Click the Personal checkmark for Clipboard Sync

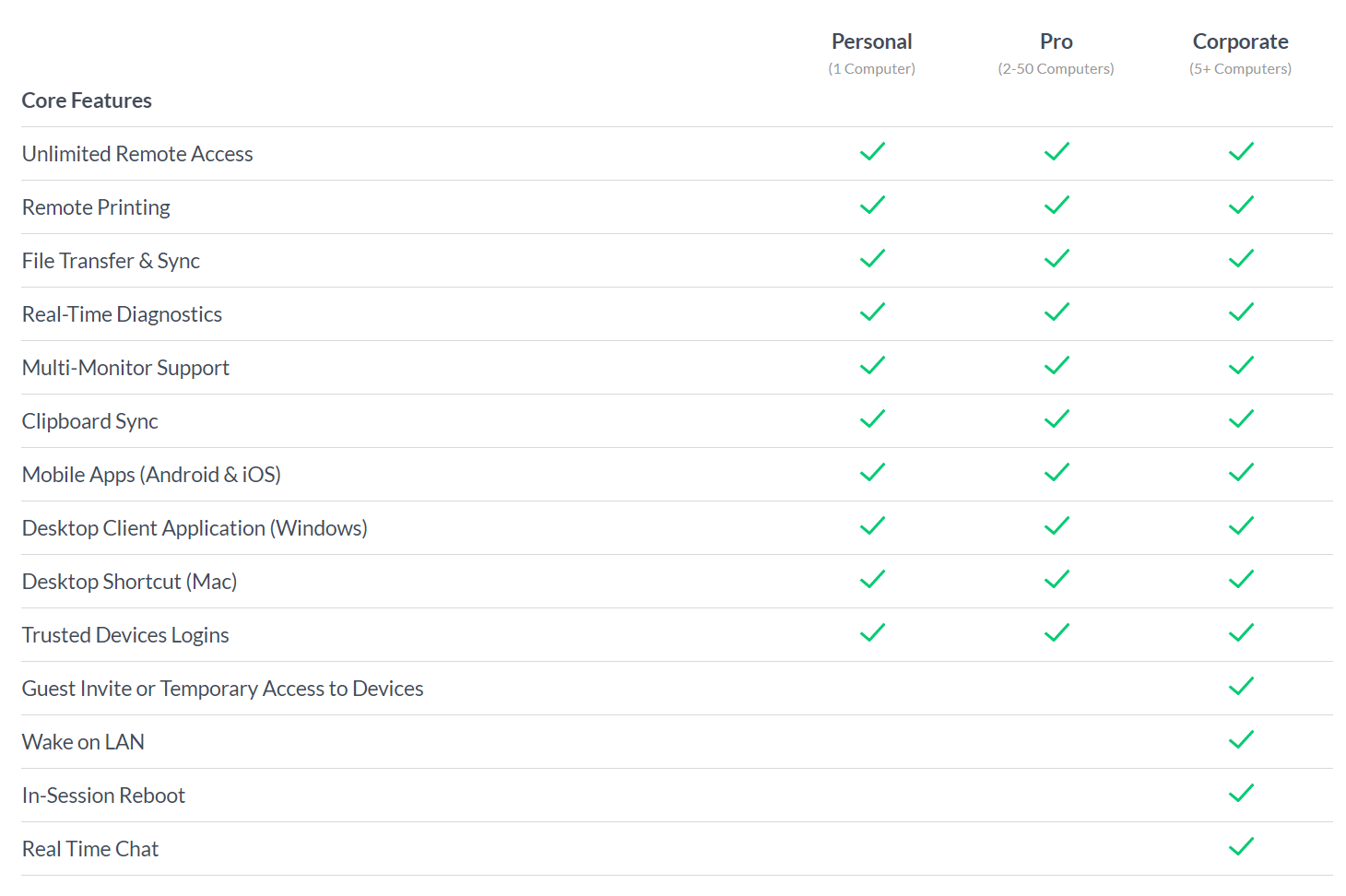click(872, 419)
